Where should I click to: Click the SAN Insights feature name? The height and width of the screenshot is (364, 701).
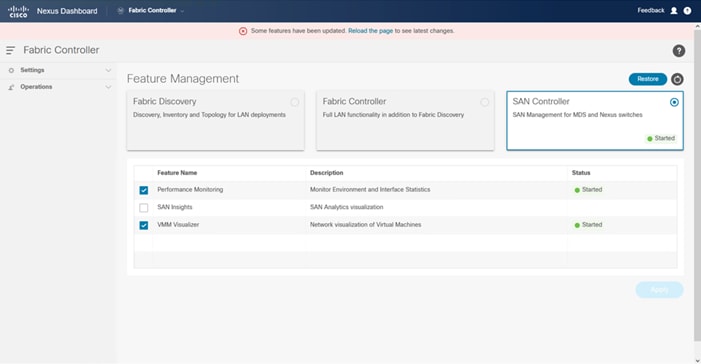(175, 207)
